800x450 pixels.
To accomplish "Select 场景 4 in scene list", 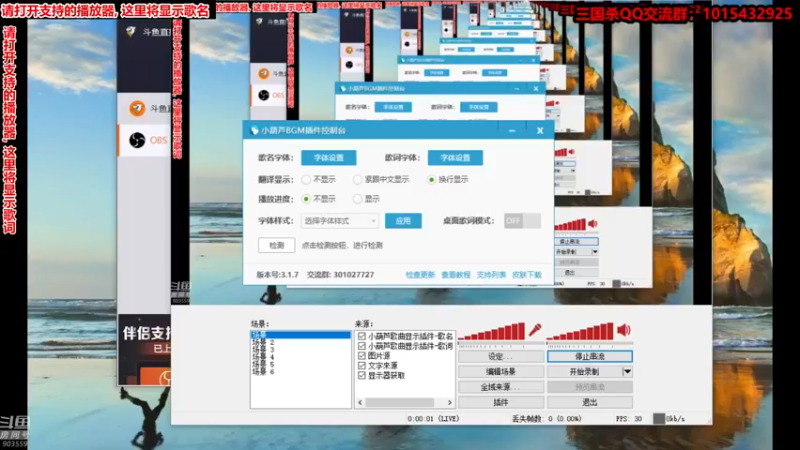I will [x=263, y=357].
